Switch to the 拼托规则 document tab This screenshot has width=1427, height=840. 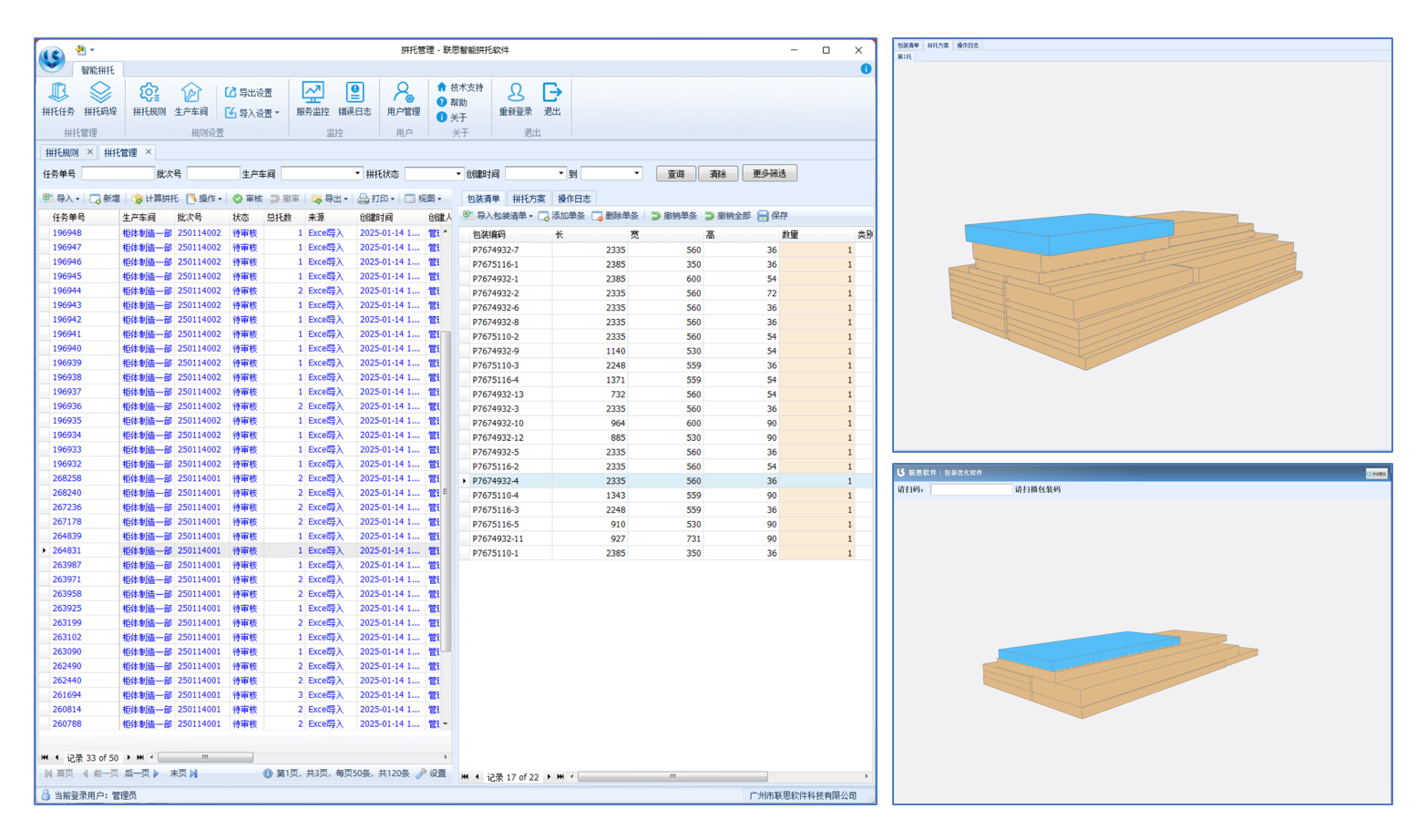(62, 152)
